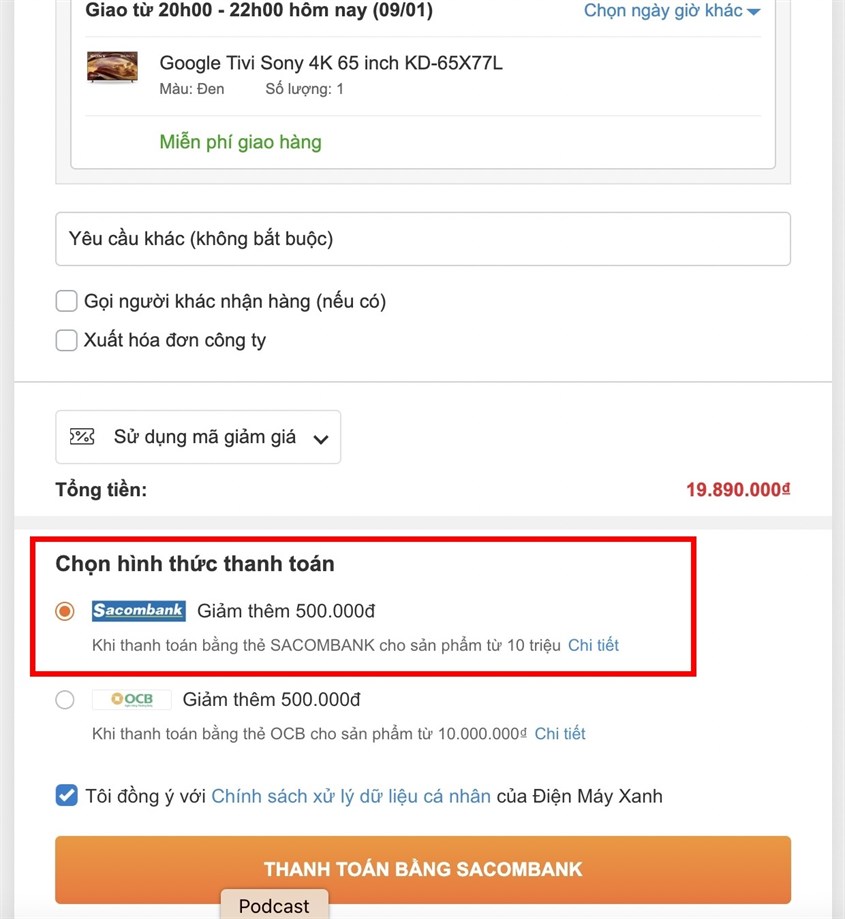
Task: Click the Sacombank logo
Action: [x=138, y=611]
